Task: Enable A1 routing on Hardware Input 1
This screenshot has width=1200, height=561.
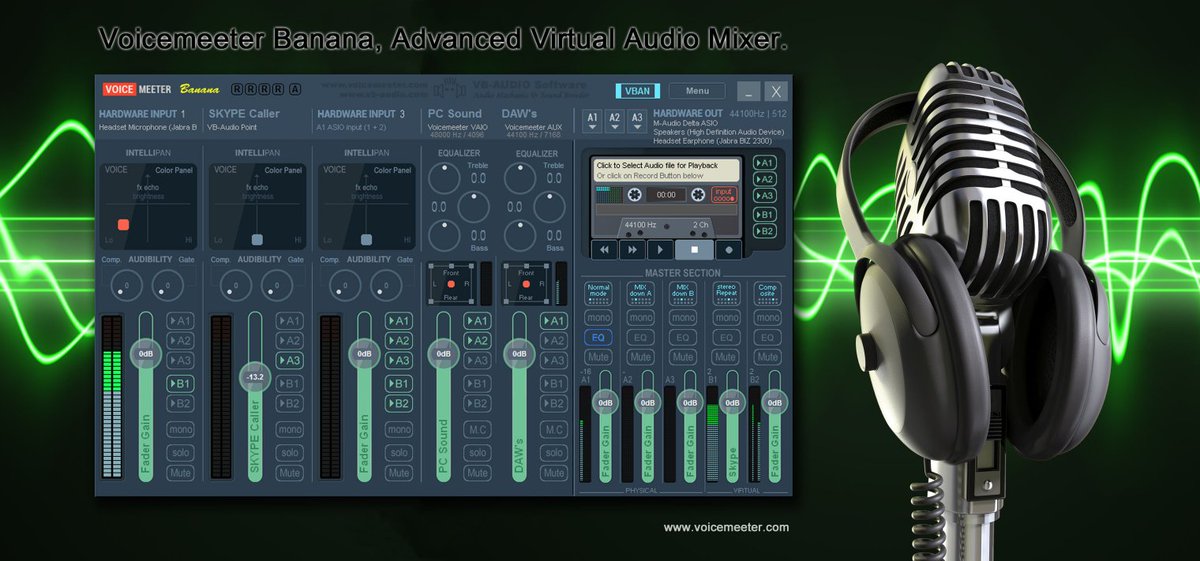Action: [x=180, y=321]
